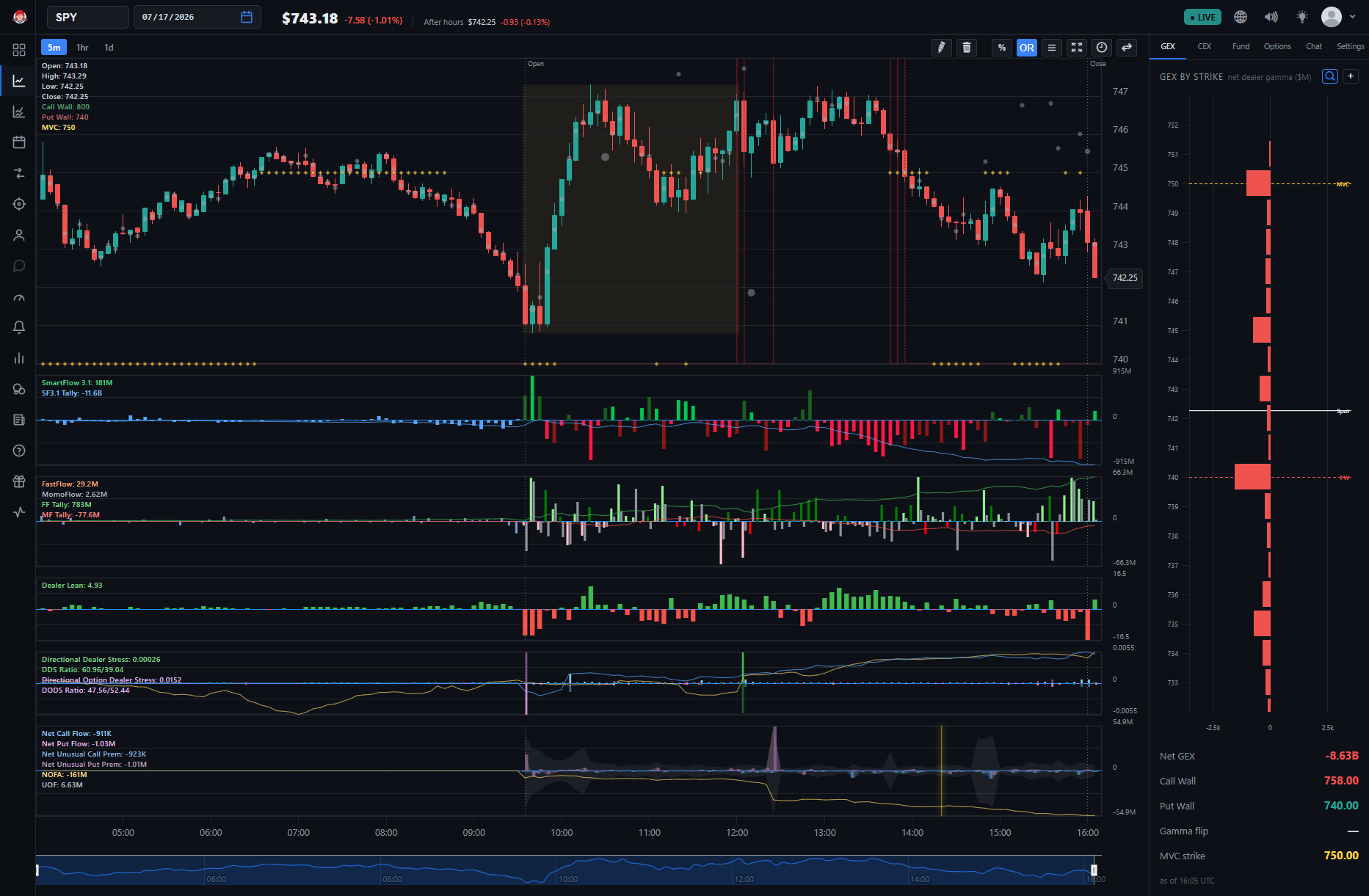Switch to the Fund tab
Image resolution: width=1369 pixels, height=896 pixels.
coord(1241,46)
